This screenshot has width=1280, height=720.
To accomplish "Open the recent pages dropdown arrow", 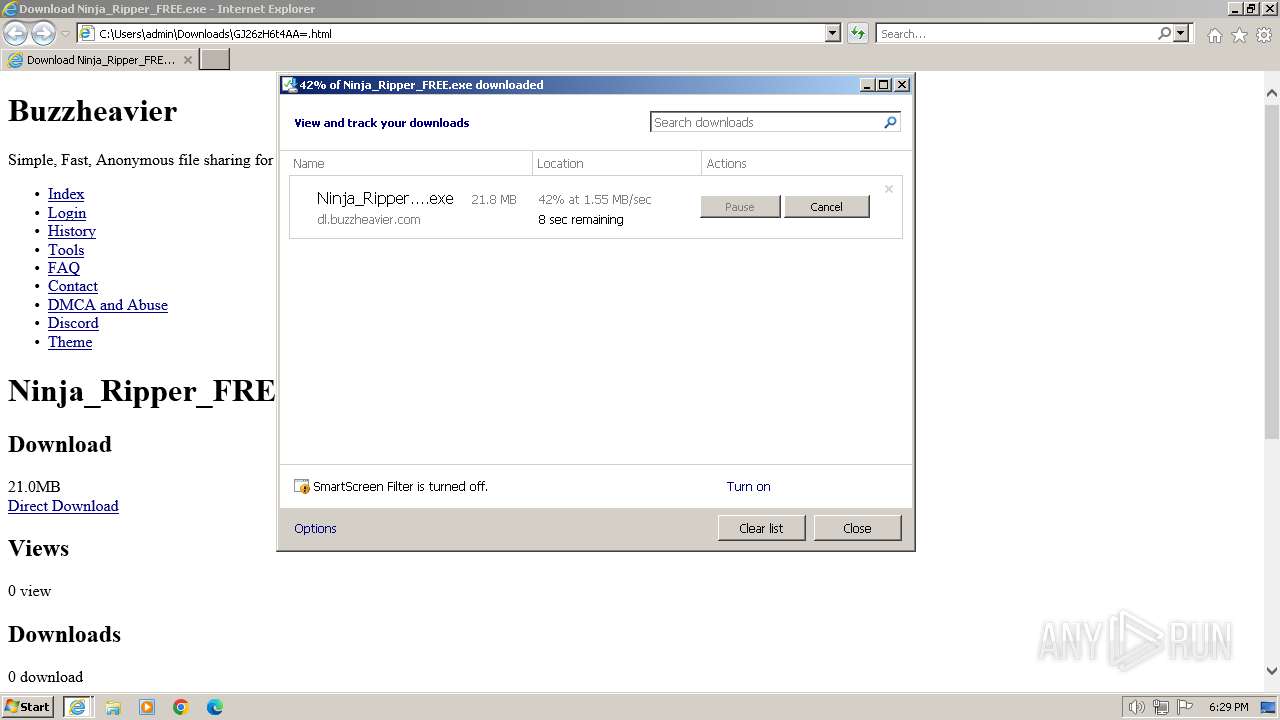I will pyautogui.click(x=65, y=34).
